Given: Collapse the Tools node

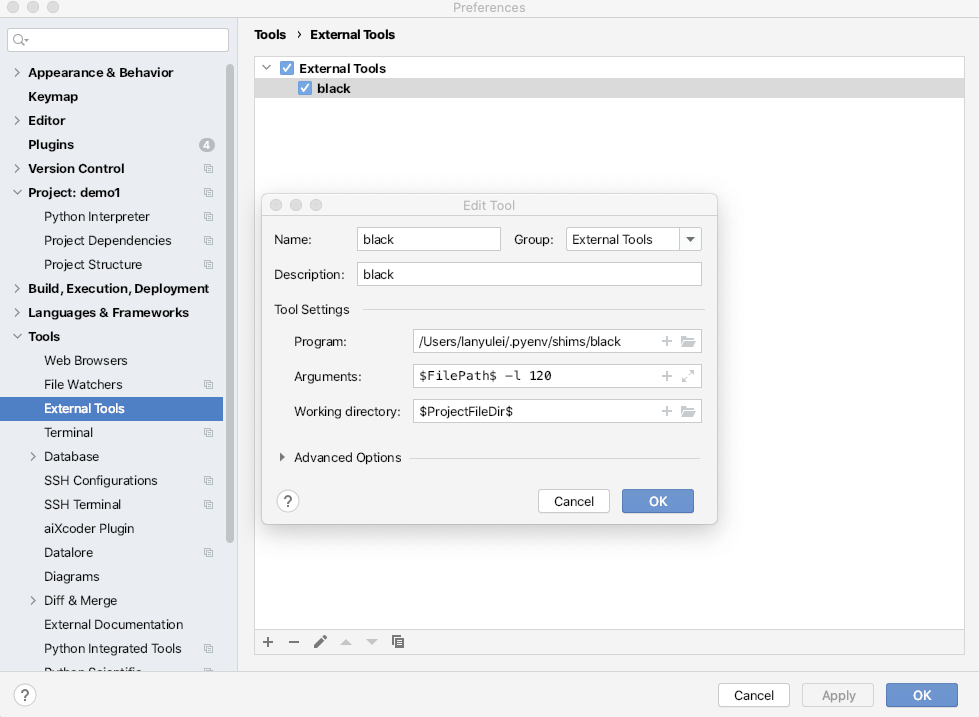Looking at the screenshot, I should click(17, 337).
